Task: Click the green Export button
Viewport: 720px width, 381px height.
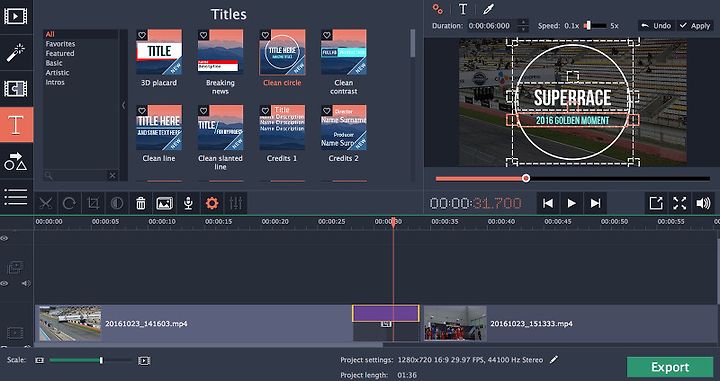Action: [670, 367]
